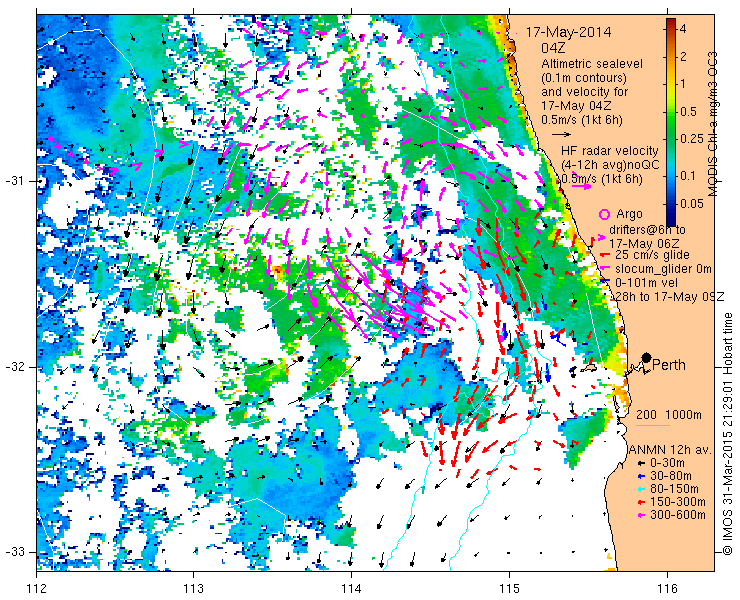
Task: Click the 'MODIS Chl-a mg/m3 OC3' vertical label
Action: click(x=712, y=124)
